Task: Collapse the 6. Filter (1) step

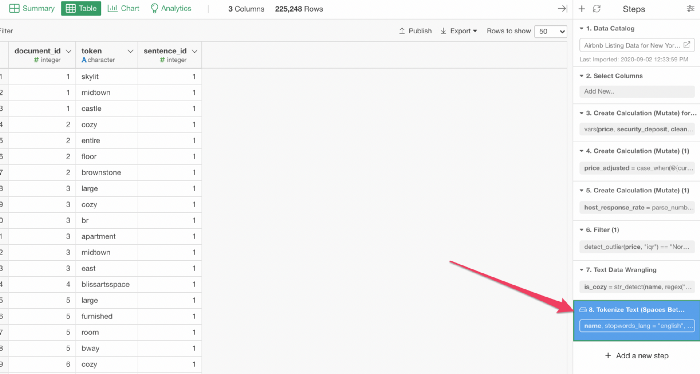Action: pyautogui.click(x=581, y=230)
